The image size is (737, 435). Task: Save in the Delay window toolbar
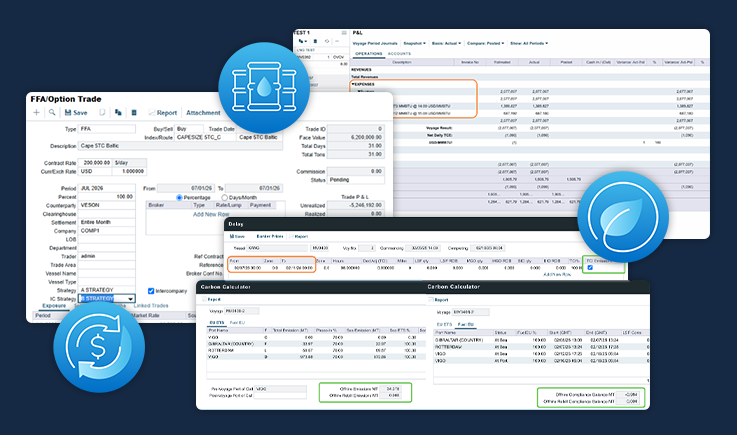point(237,237)
